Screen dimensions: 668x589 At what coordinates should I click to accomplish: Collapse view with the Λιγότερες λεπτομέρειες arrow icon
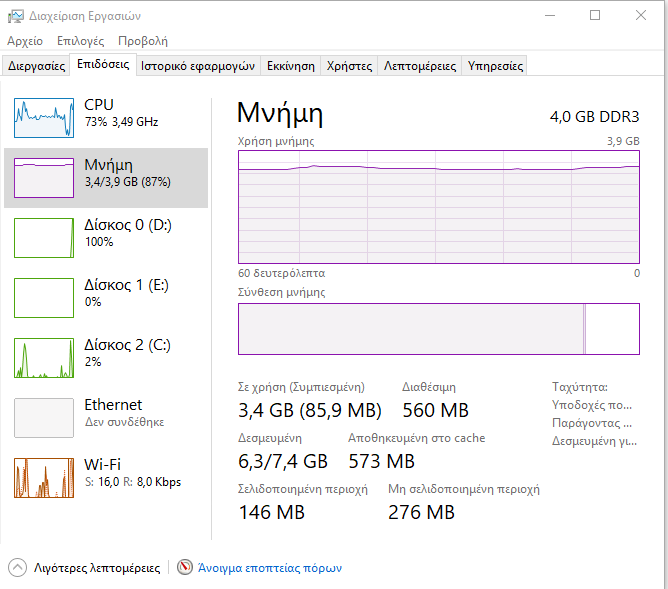tap(17, 567)
